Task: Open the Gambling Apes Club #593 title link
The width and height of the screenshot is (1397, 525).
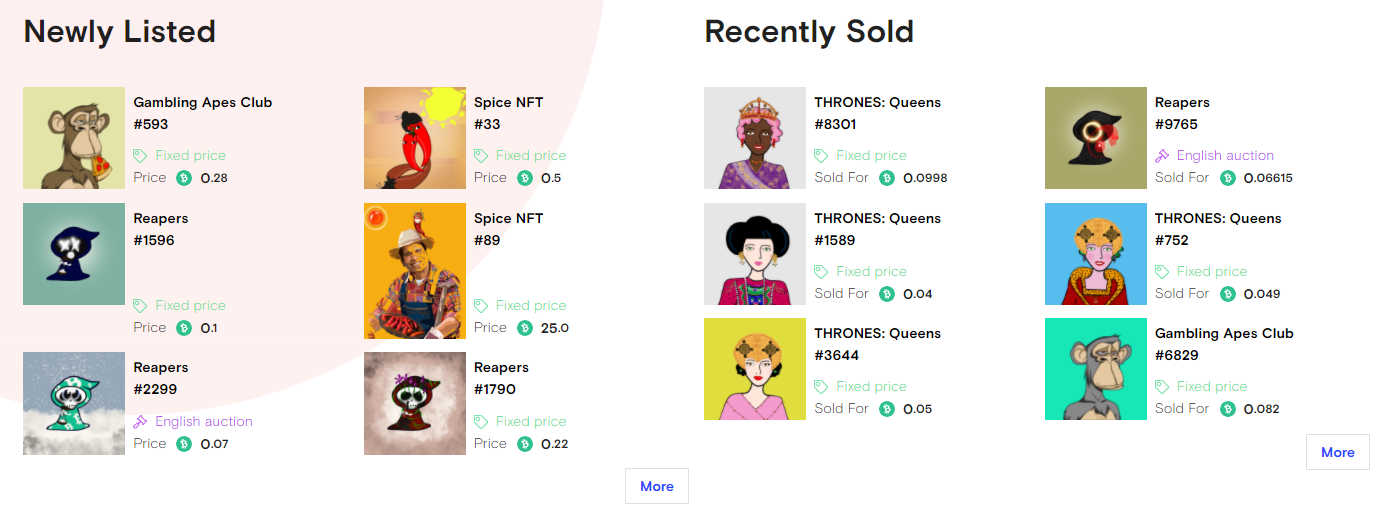Action: click(203, 113)
